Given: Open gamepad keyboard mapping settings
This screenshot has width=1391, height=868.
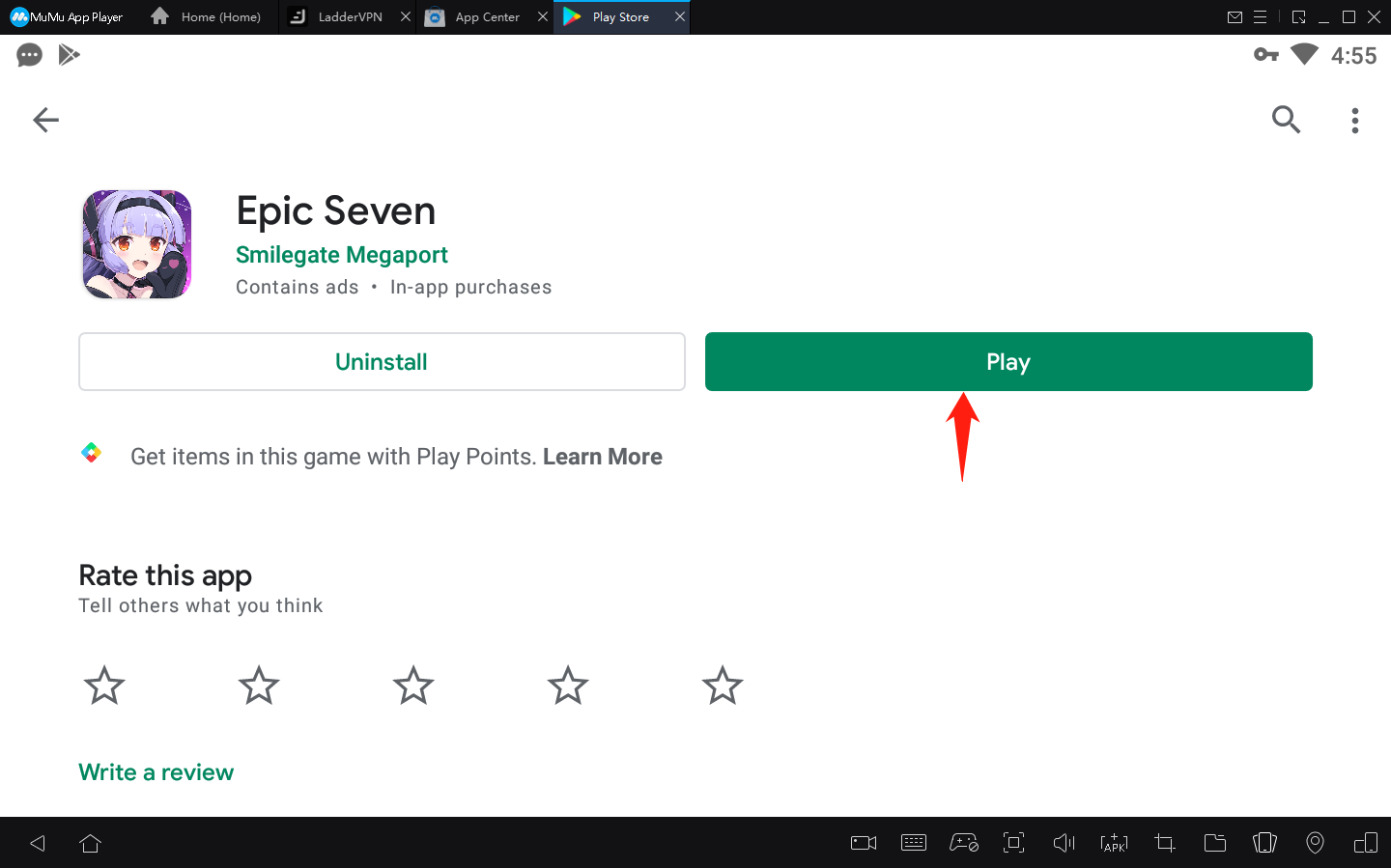Looking at the screenshot, I should 963,842.
